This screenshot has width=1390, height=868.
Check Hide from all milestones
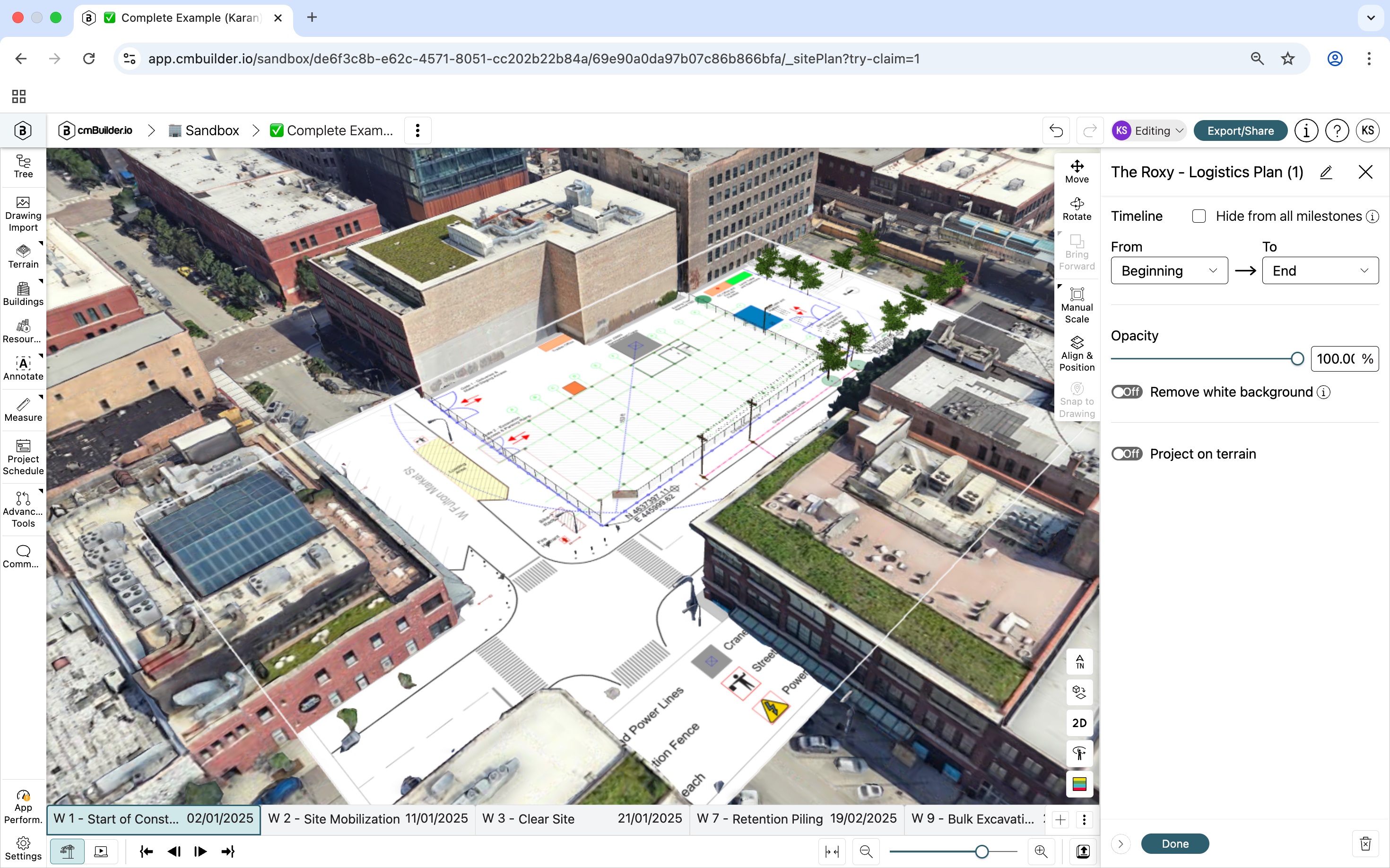1198,216
